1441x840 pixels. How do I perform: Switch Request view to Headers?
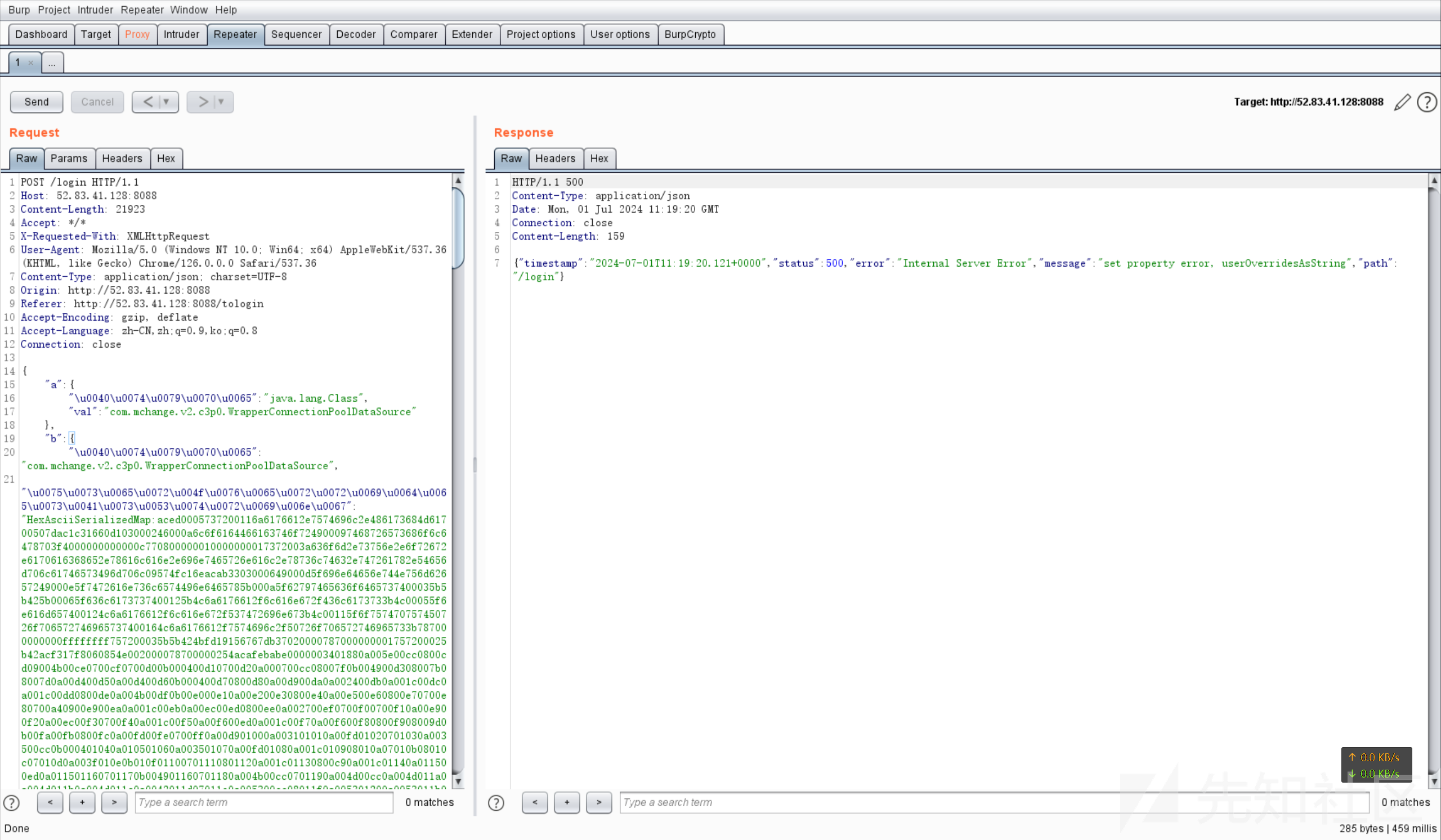pyautogui.click(x=122, y=158)
